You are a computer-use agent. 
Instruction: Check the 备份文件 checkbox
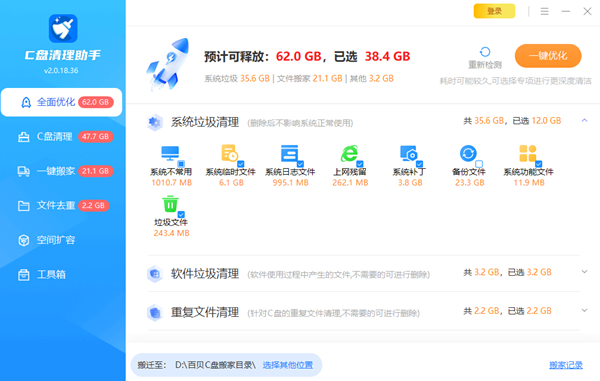[479, 163]
